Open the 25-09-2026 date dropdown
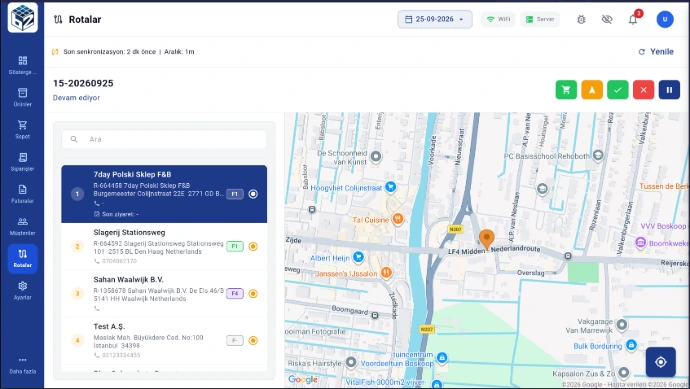690x389 pixels. point(435,19)
